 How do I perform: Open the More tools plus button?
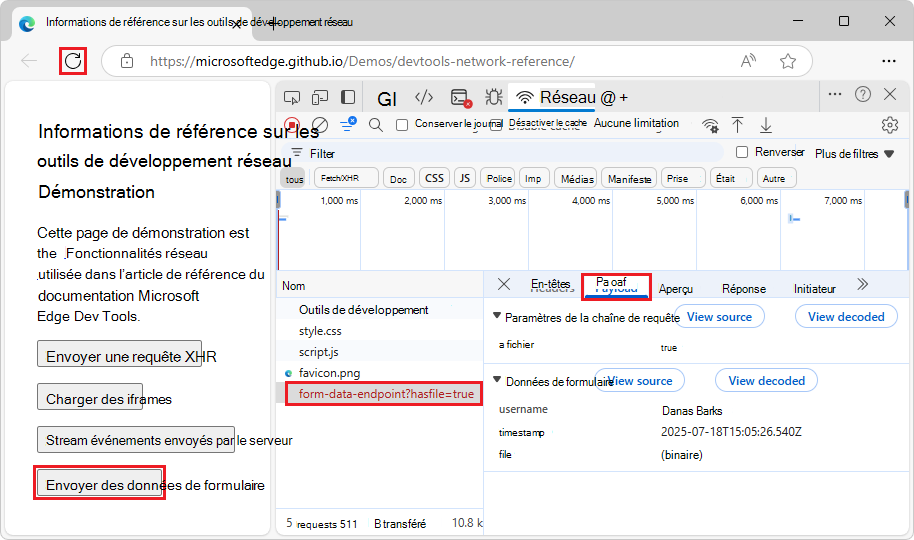[x=624, y=97]
